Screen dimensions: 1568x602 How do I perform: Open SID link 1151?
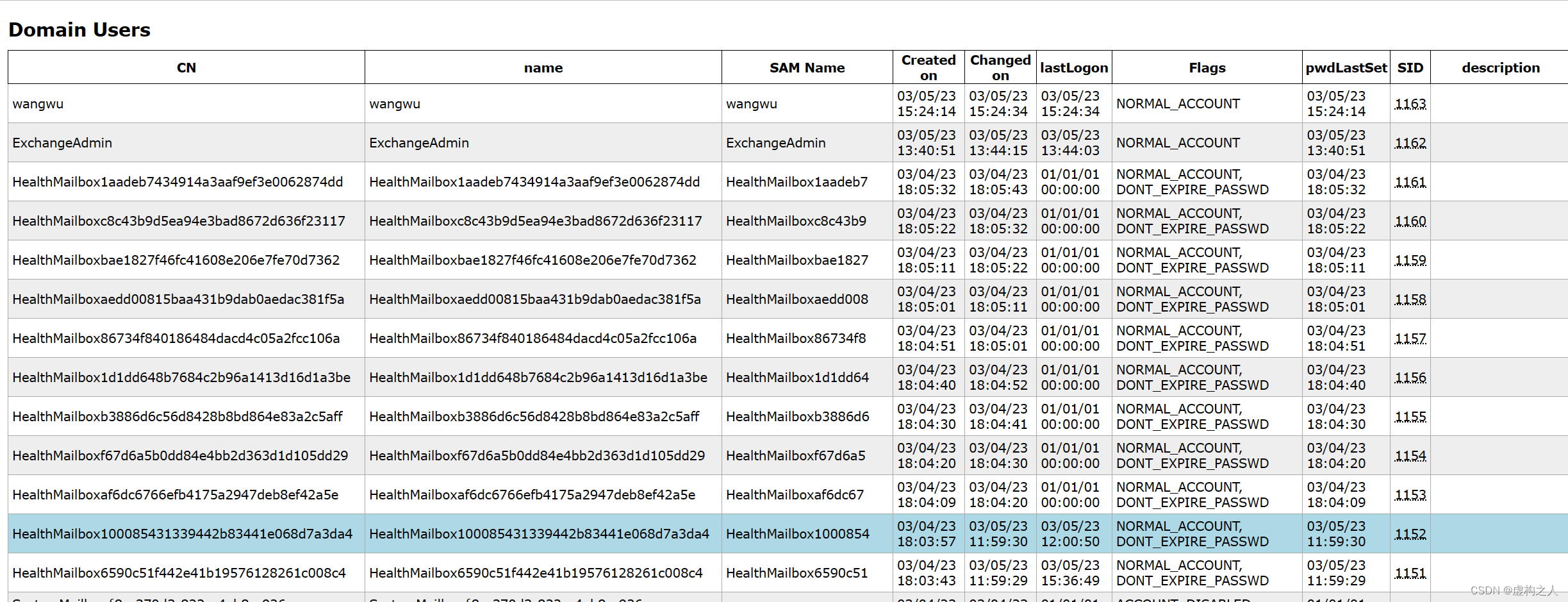click(1410, 573)
